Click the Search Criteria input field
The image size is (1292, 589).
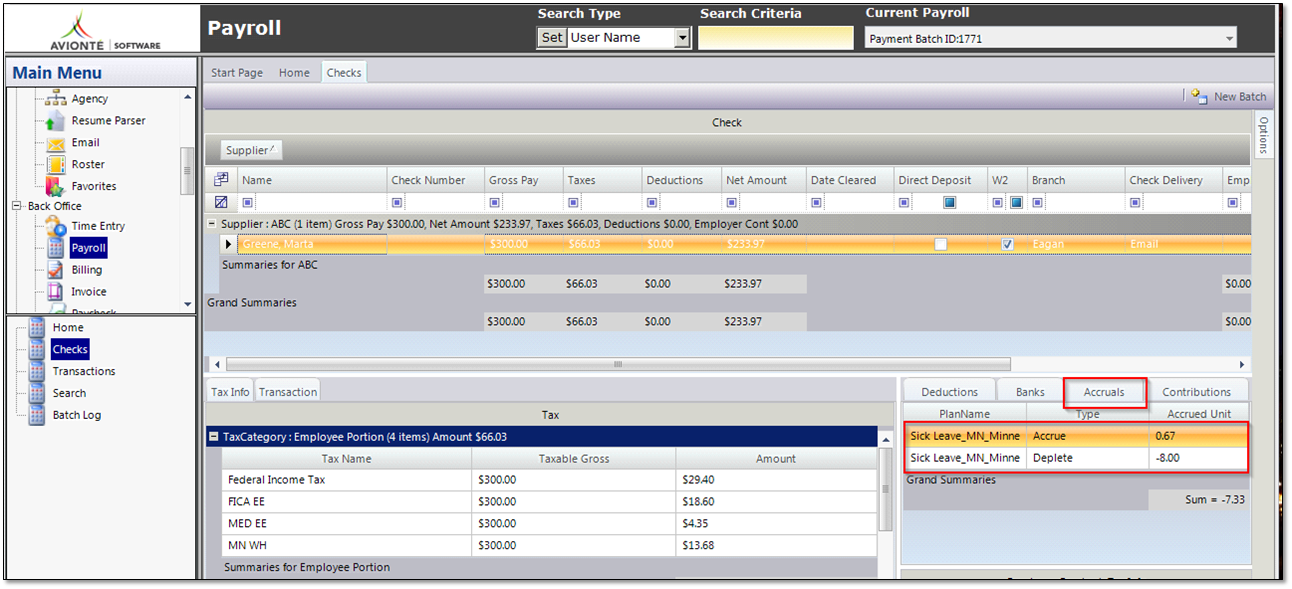pos(777,38)
